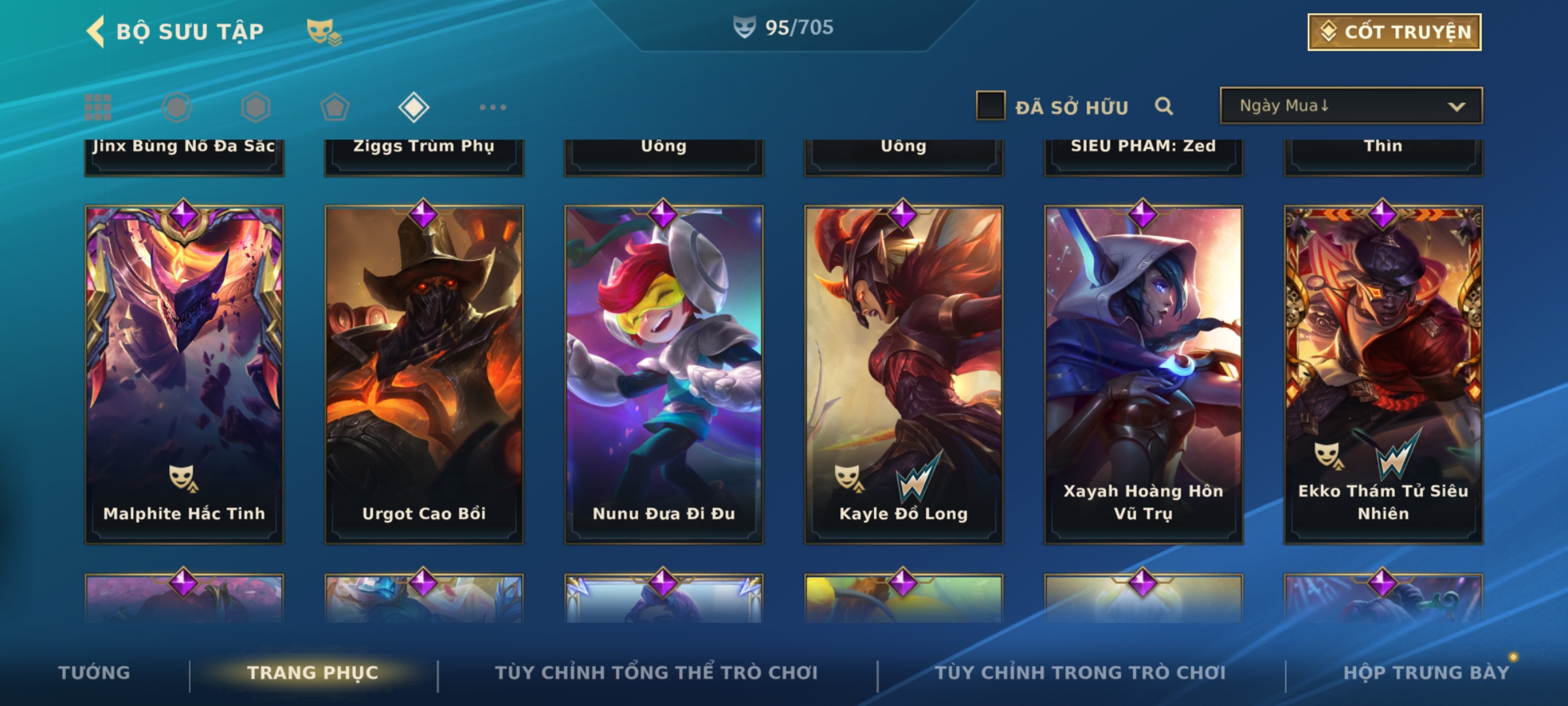
Task: Tick the Đã Sở Hữu checkbox
Action: 990,105
